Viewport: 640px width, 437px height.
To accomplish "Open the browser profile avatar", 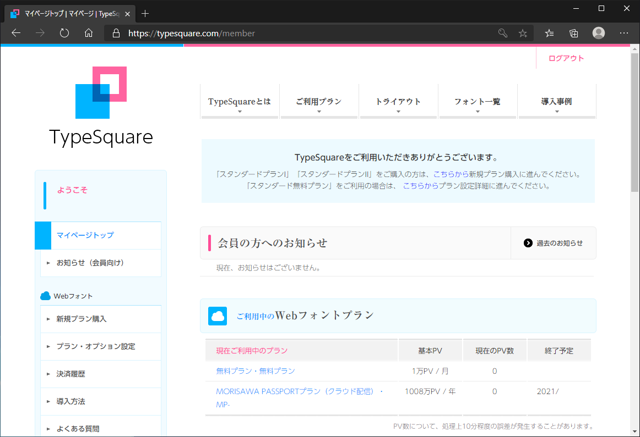I will click(599, 33).
